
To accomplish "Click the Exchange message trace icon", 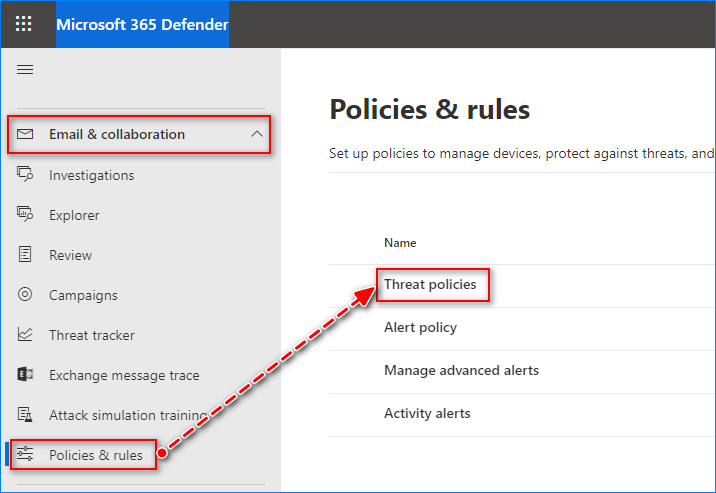I will click(25, 374).
